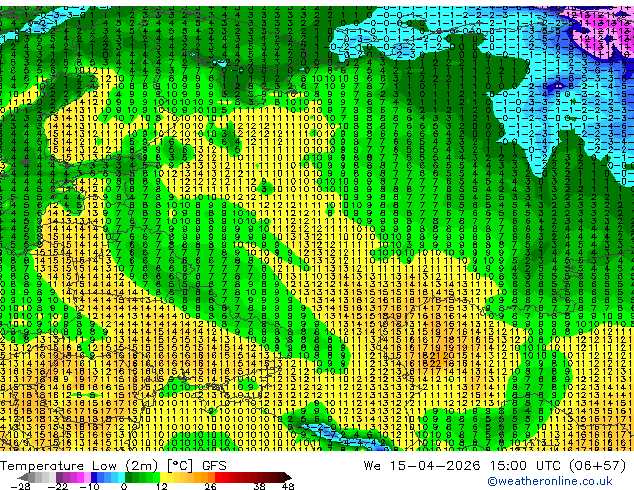Click the 48 label on color scale

click(288, 486)
